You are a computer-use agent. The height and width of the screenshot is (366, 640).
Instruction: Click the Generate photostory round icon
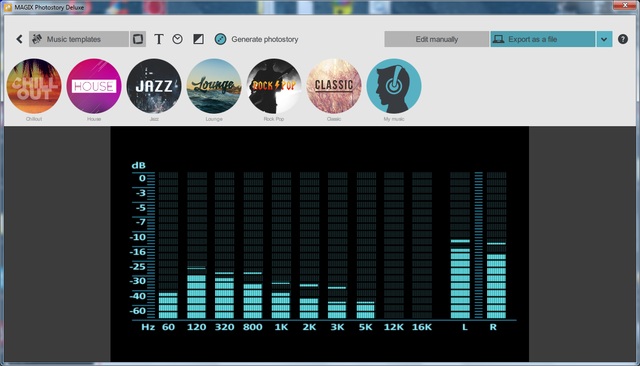tap(220, 39)
